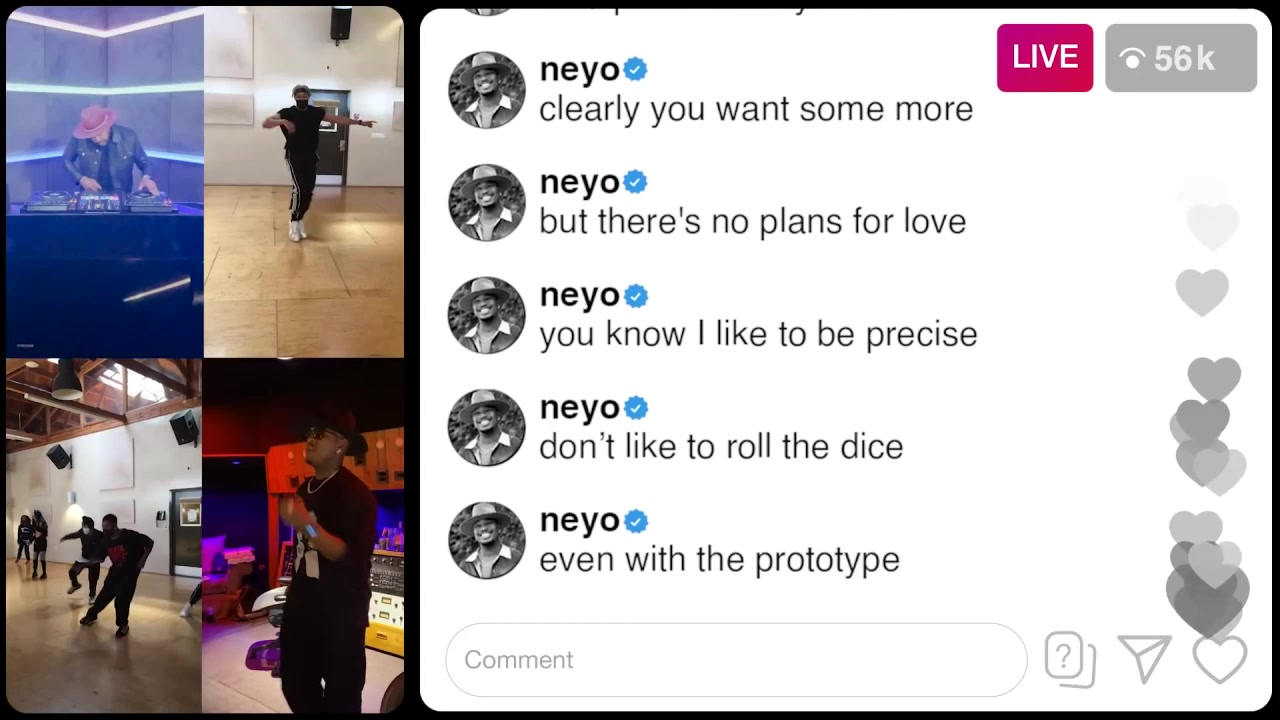Click inside the Comment field

point(736,660)
